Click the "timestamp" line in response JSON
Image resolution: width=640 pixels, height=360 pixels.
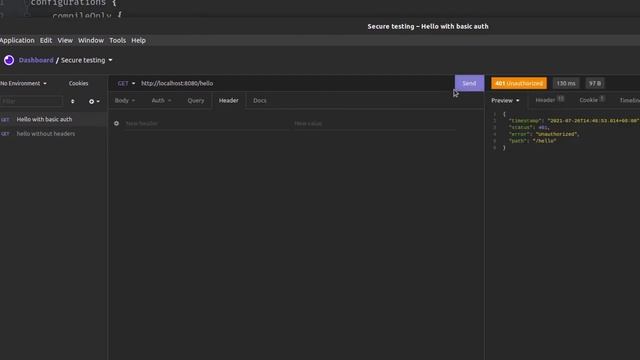(573, 121)
